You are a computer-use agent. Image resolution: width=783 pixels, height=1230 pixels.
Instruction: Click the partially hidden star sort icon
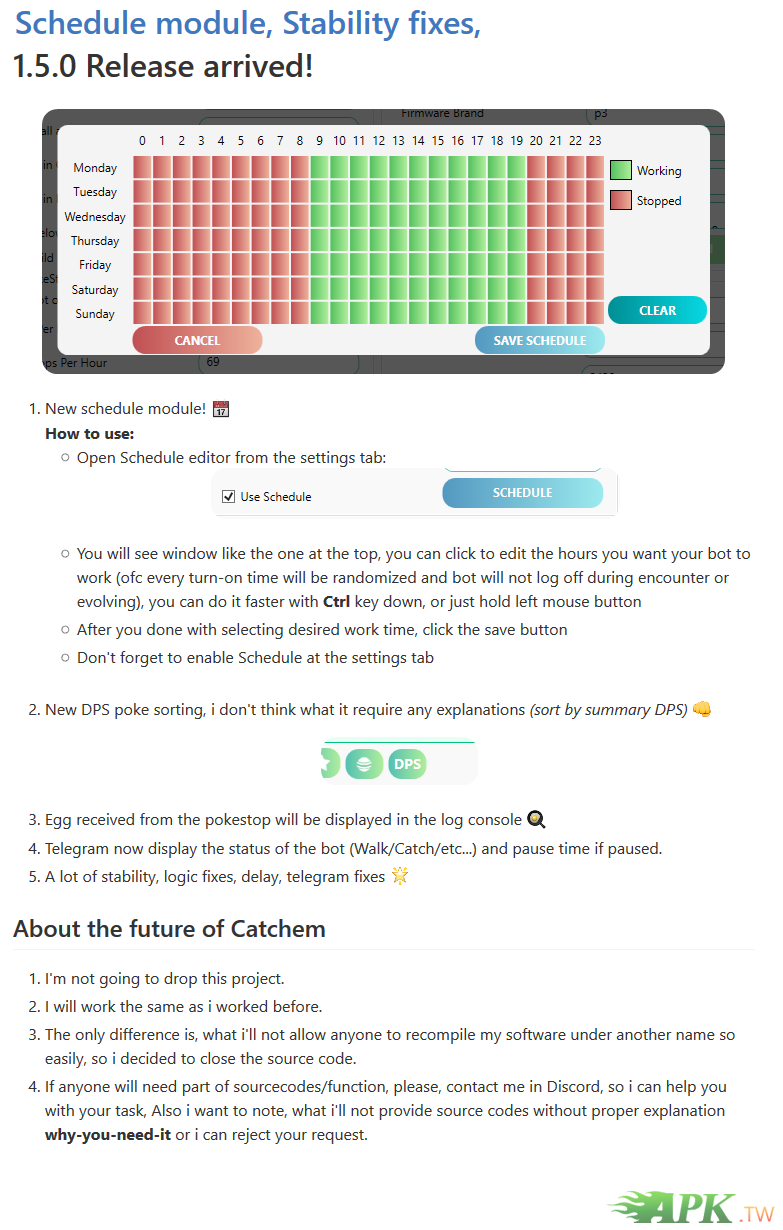[325, 765]
